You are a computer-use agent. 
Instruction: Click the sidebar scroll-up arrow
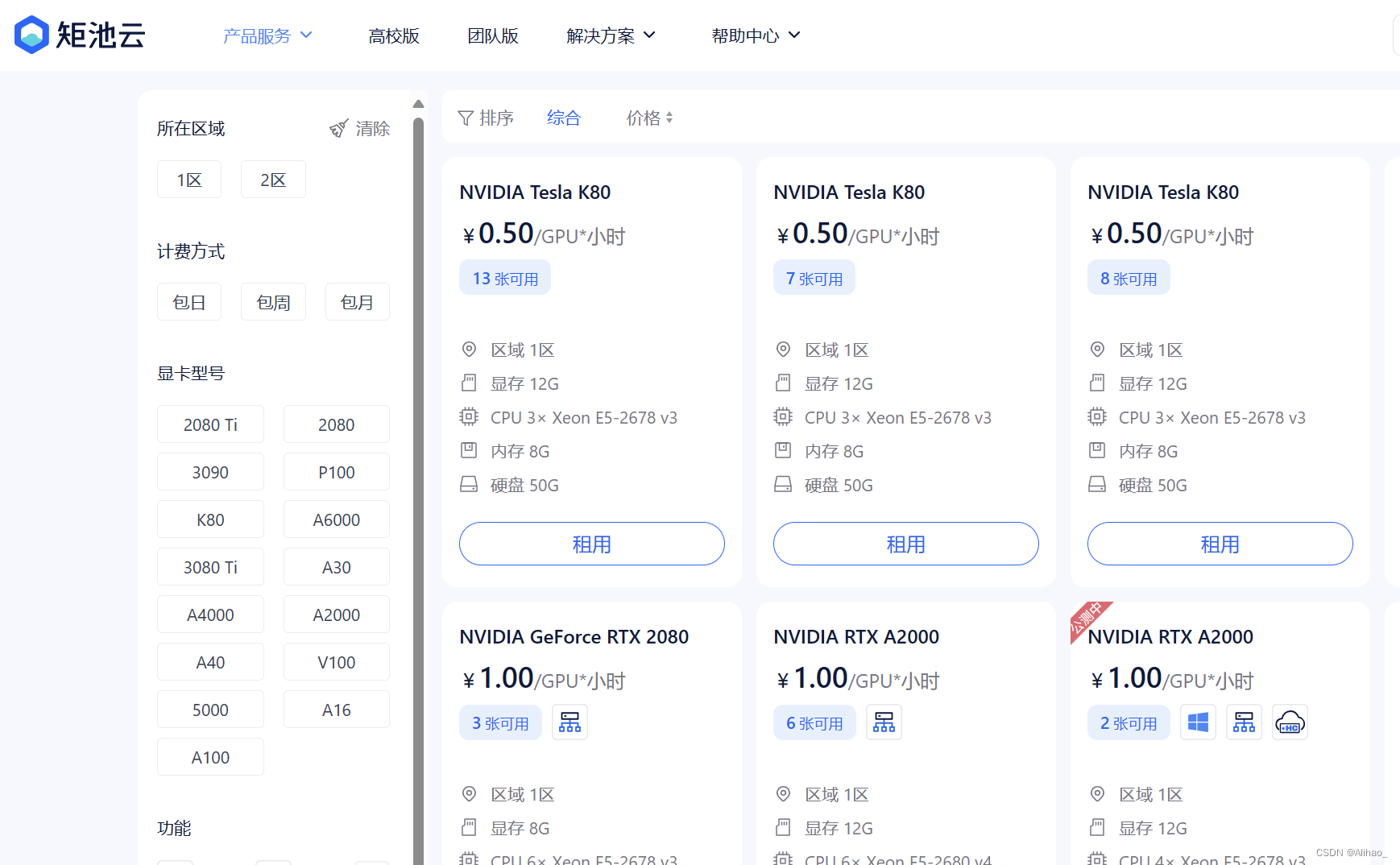(x=418, y=104)
